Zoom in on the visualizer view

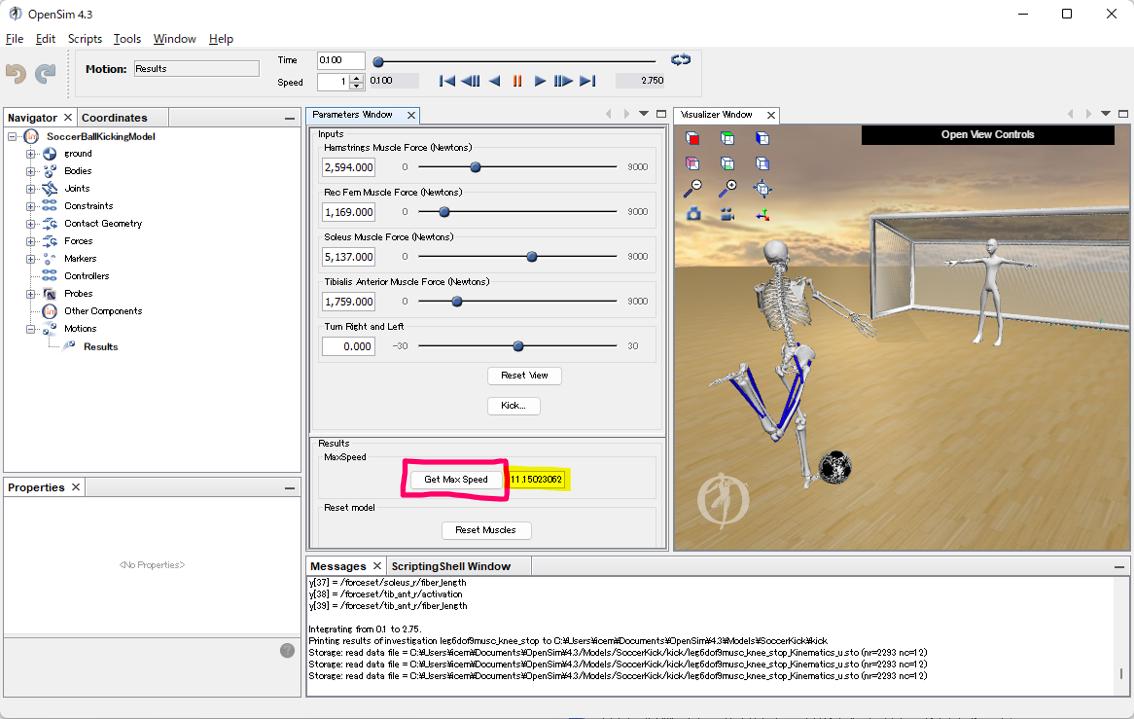727,188
